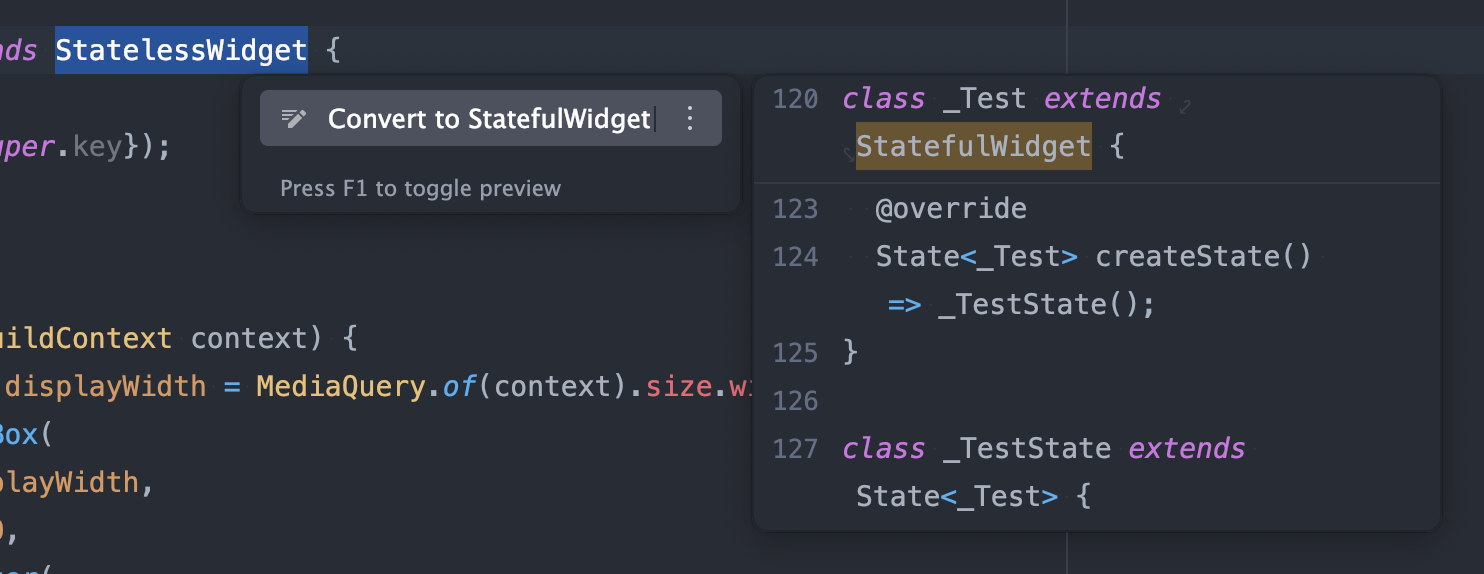Click the soft-wrap arrow before highlighted StatefulWidget
Image resolution: width=1484 pixels, height=574 pixels.
click(x=847, y=153)
